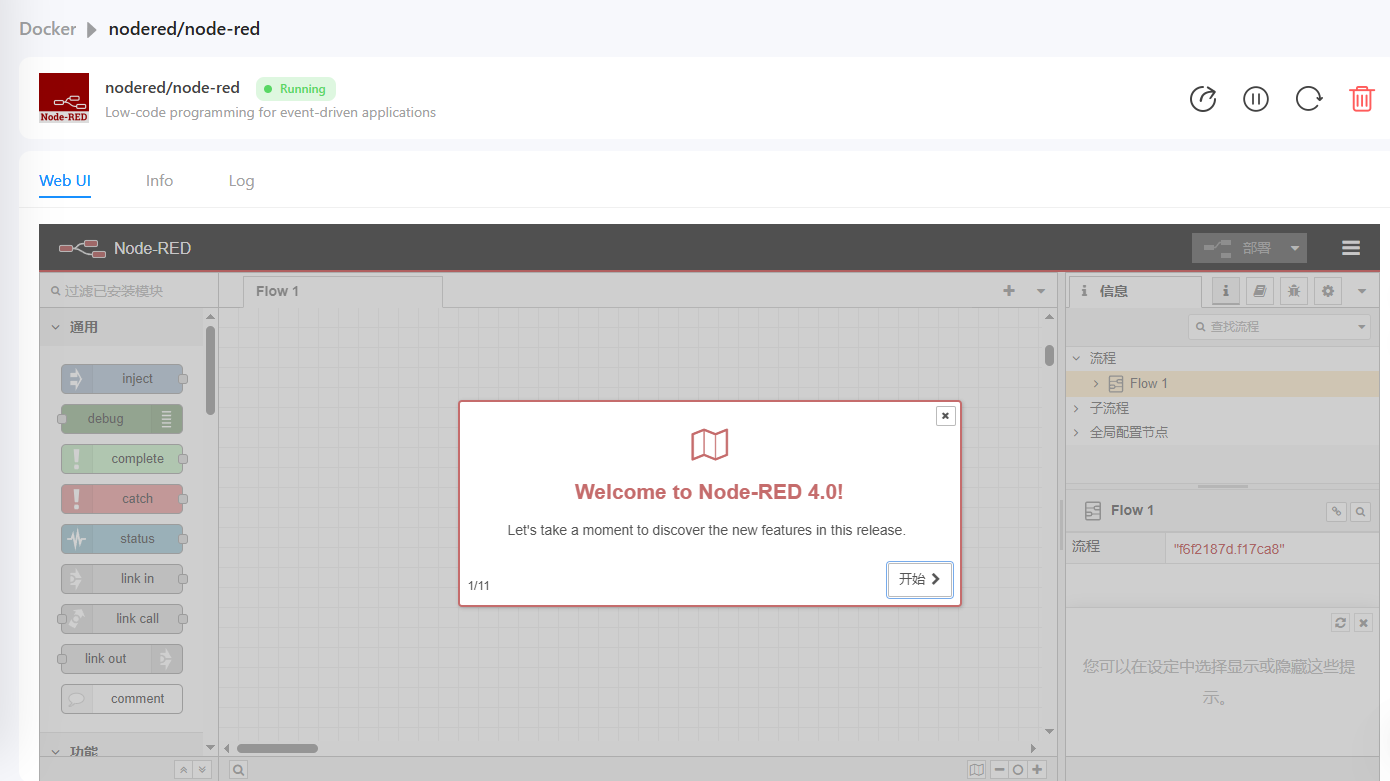The height and width of the screenshot is (781, 1390).
Task: Click the 开始 button in welcome tour
Action: [919, 579]
